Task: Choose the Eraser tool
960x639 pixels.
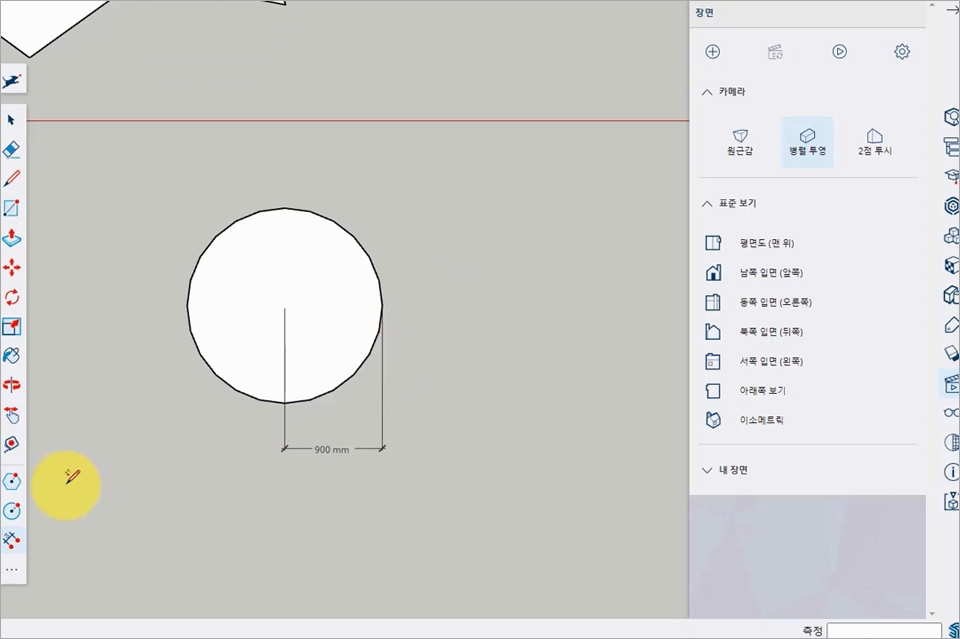Action: tap(12, 149)
